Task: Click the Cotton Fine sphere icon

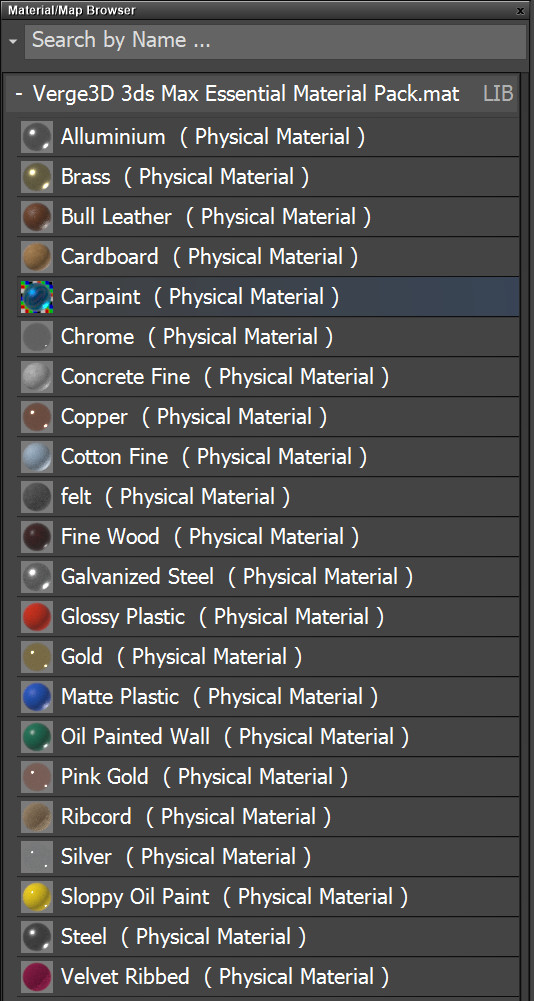Action: pyautogui.click(x=36, y=457)
